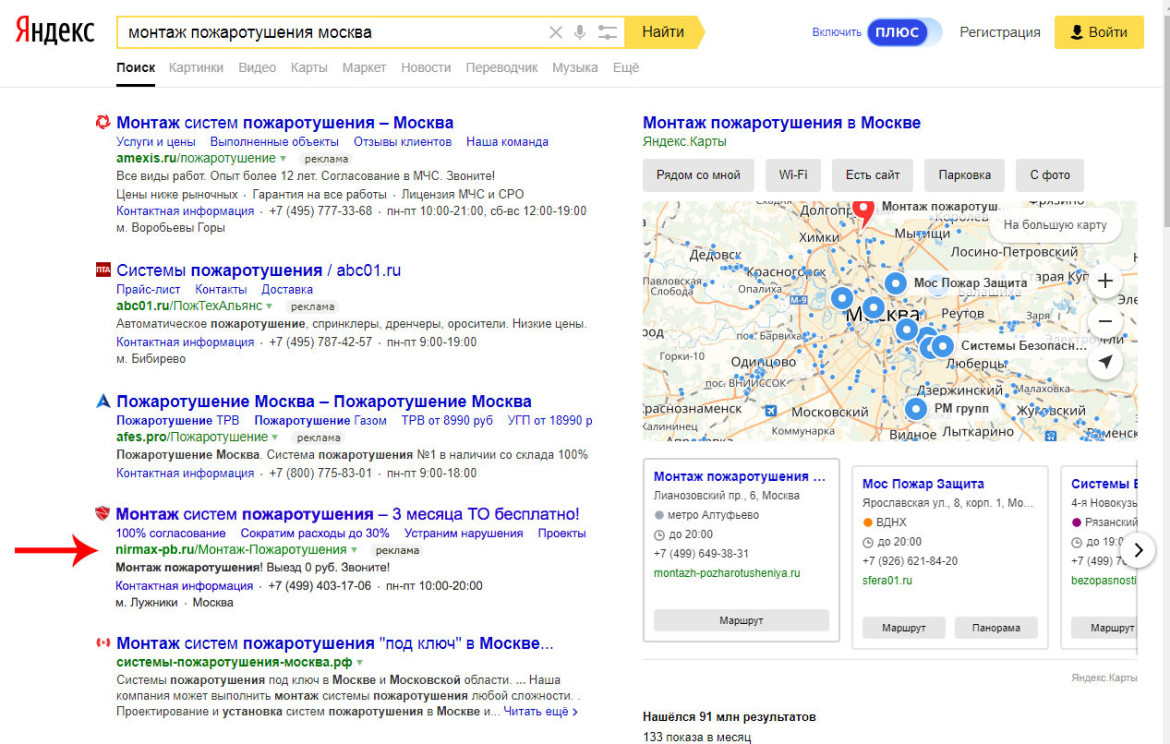Screen dimensions: 1170x744
Task: Open the Yandex logo home link
Action: 55,32
